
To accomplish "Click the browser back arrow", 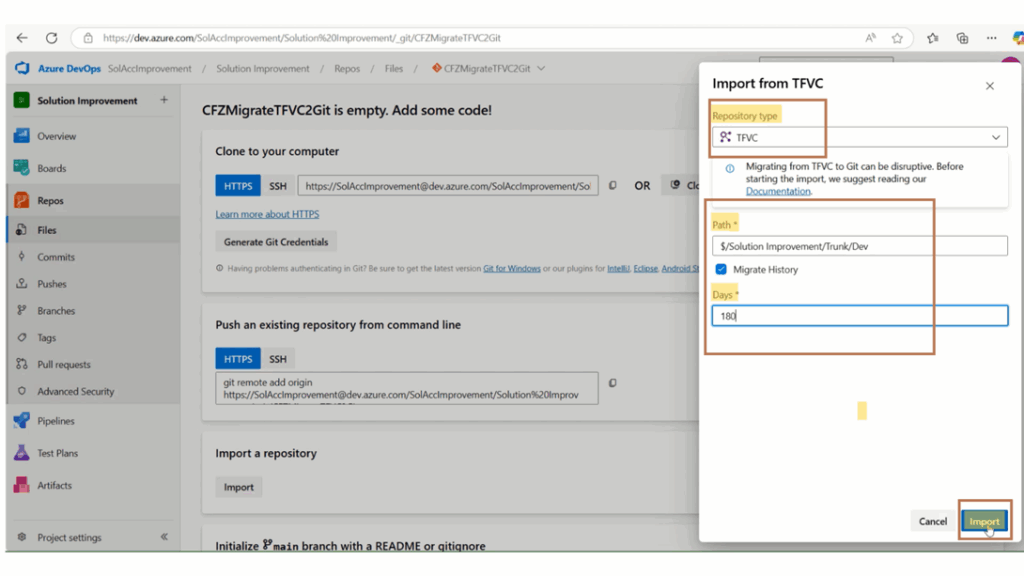I will tap(22, 38).
